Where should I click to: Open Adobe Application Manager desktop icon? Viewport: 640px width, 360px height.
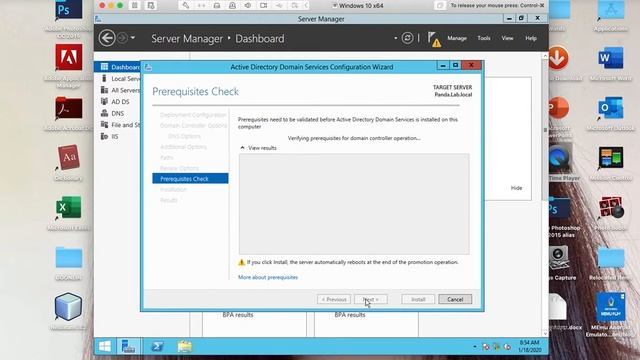(x=69, y=57)
